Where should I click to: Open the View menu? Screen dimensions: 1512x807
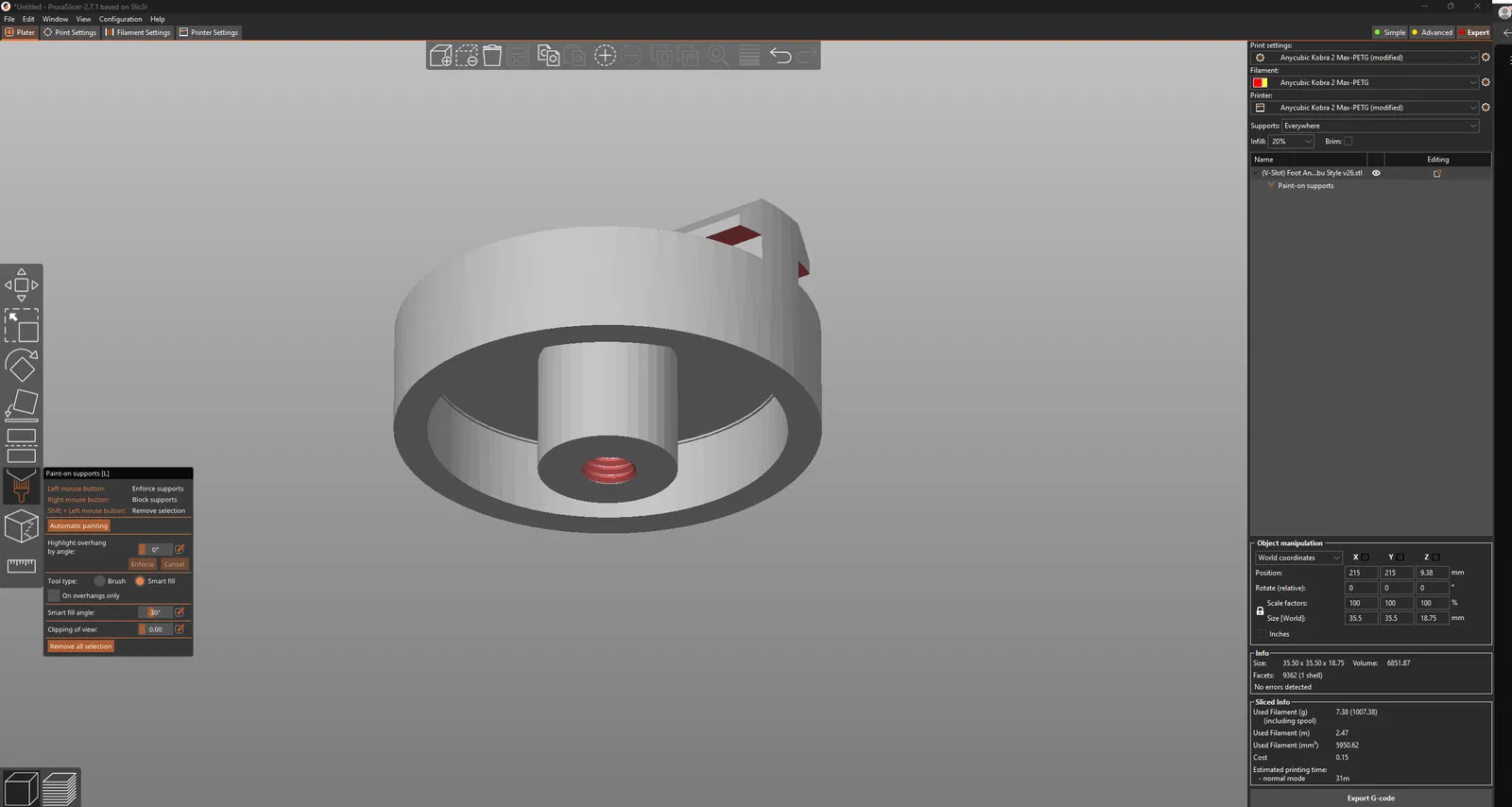click(83, 19)
